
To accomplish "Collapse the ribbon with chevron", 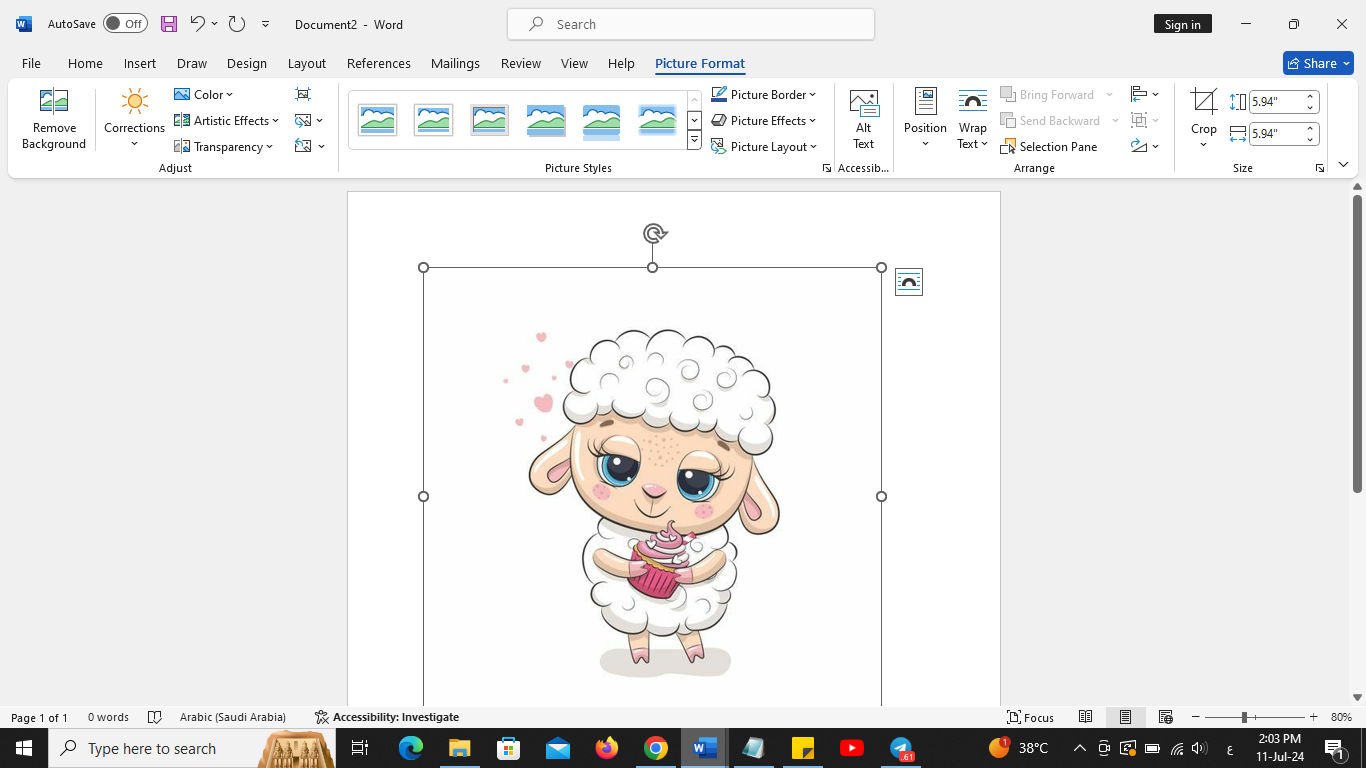I will coord(1343,164).
